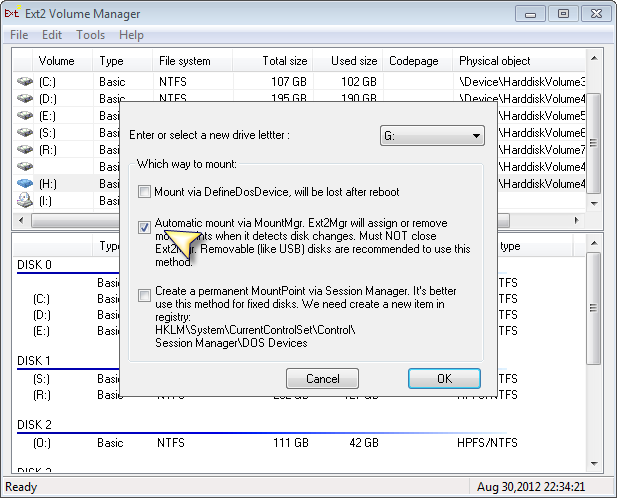Click right arrow of volume list horizontal scrollbar
617x498 pixels.
(577, 220)
